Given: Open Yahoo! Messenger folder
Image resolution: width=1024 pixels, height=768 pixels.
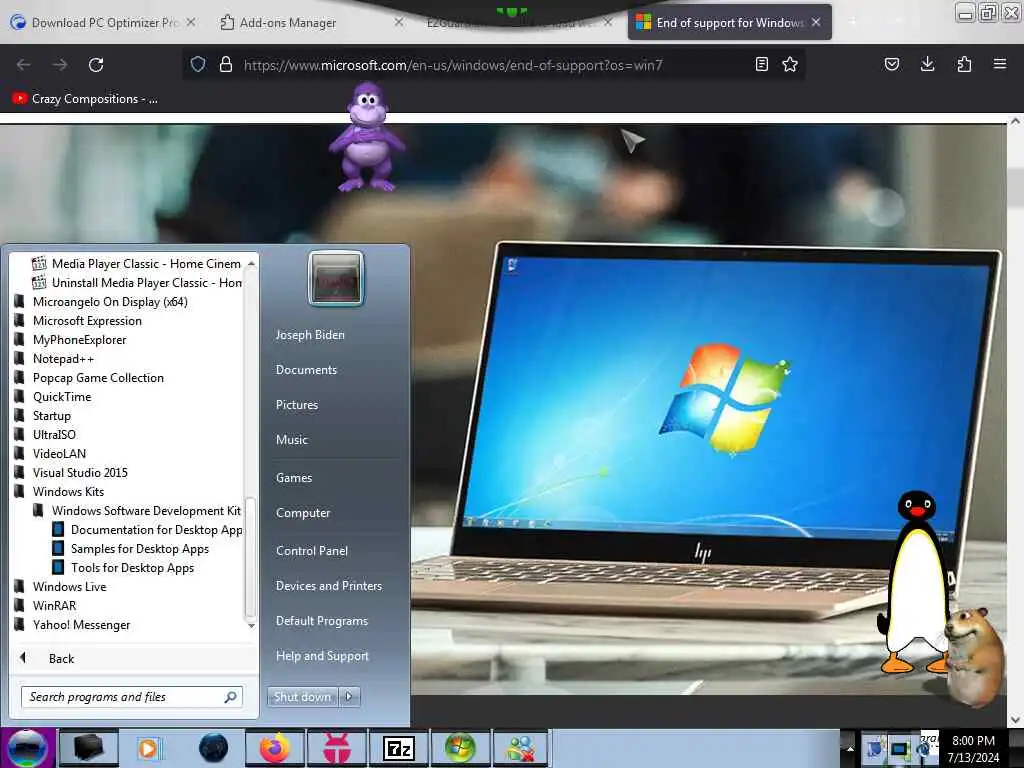Looking at the screenshot, I should click(72, 625).
